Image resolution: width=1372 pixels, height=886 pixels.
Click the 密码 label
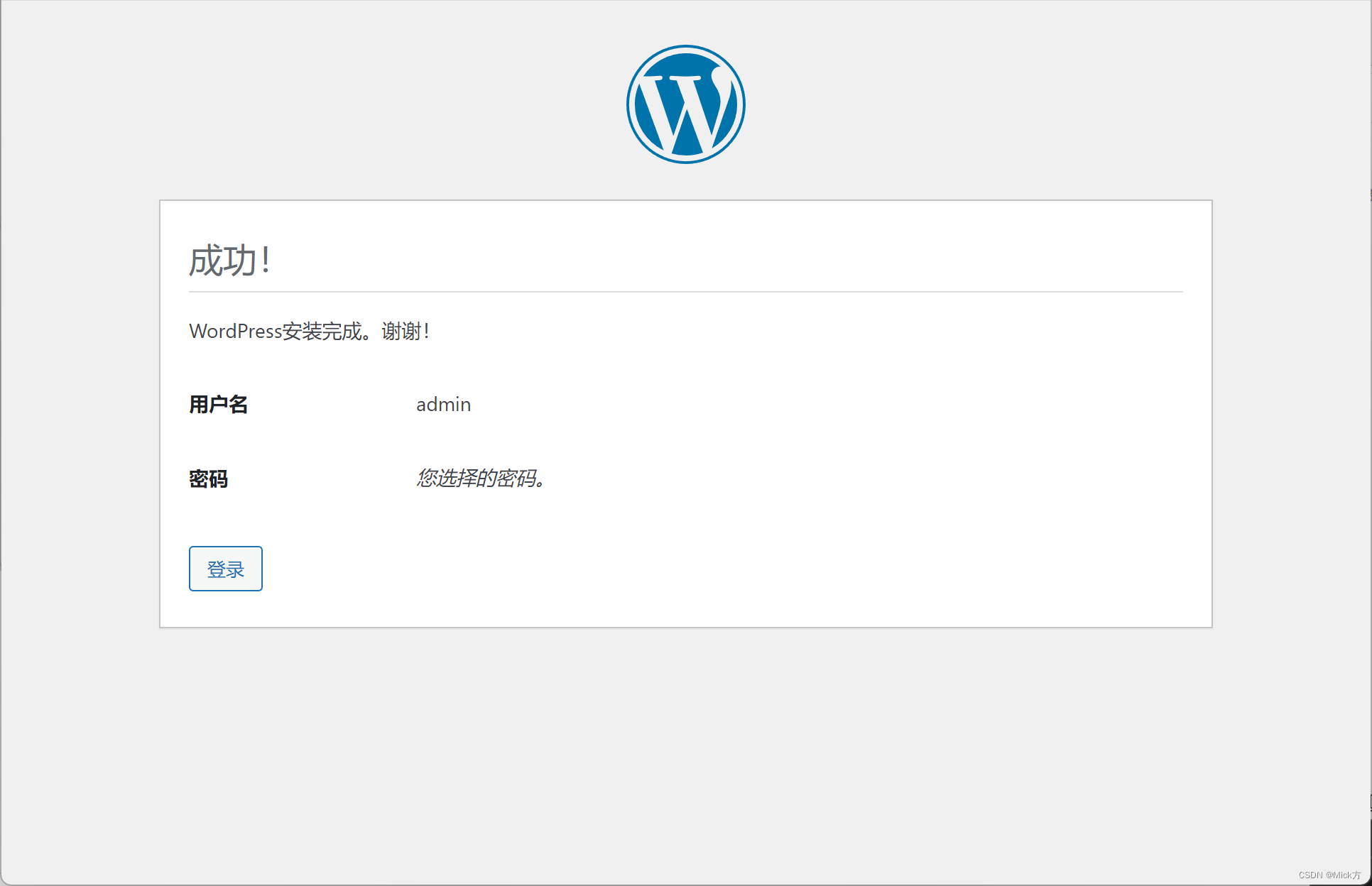[209, 479]
